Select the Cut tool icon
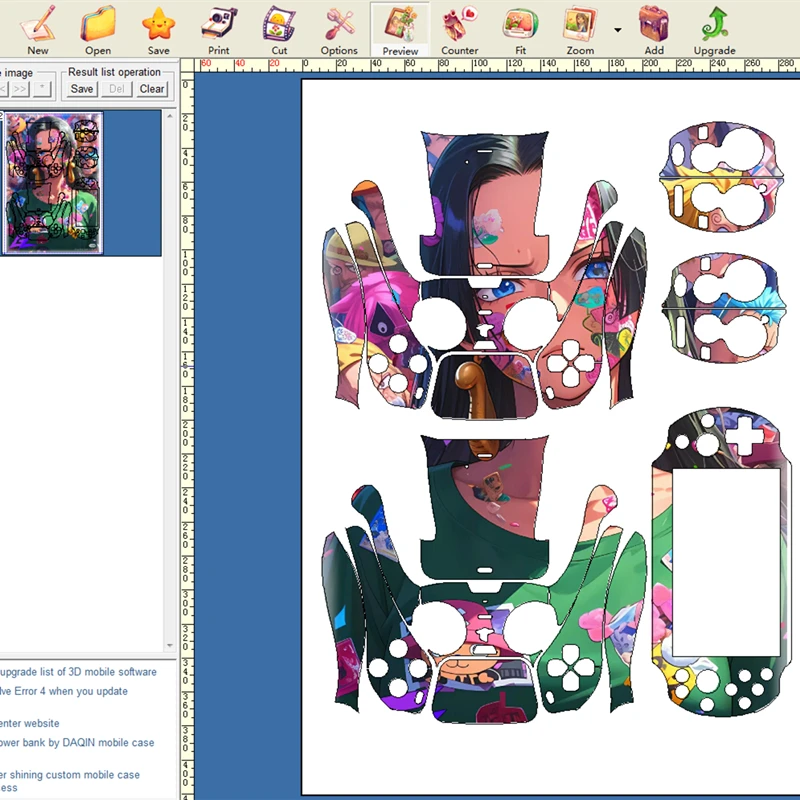The width and height of the screenshot is (800, 800). pos(279,30)
